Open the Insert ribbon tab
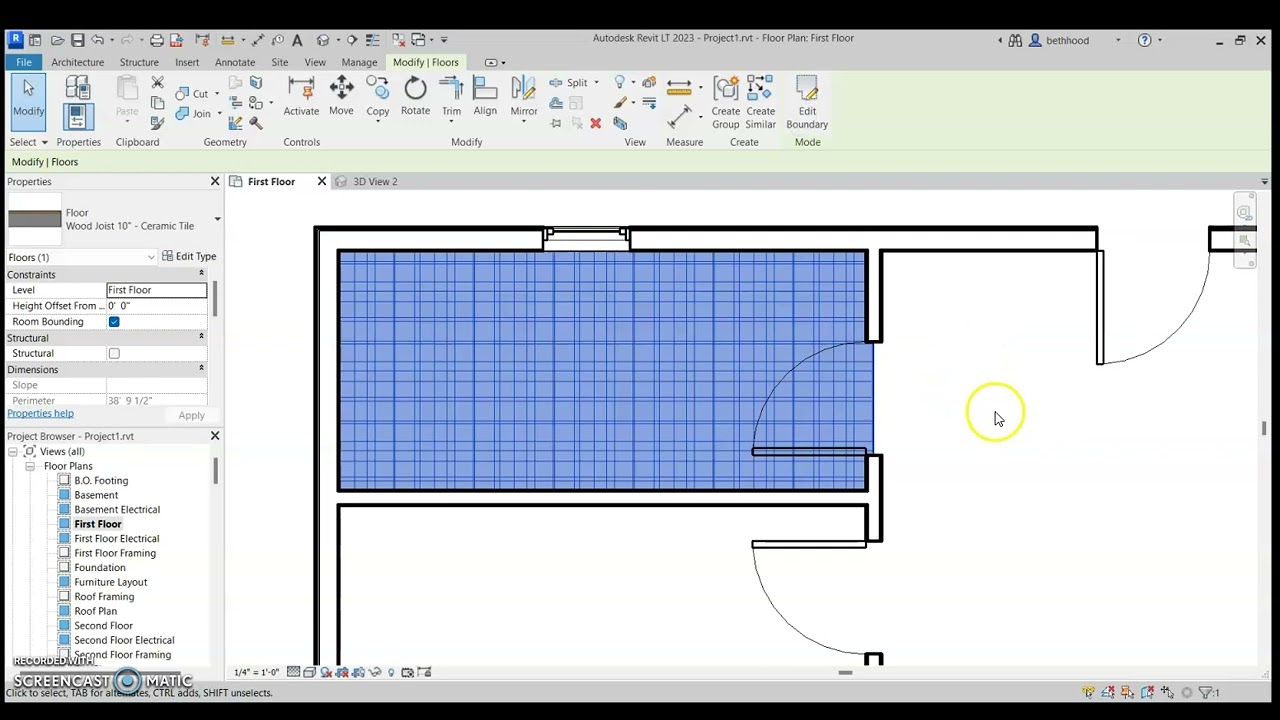This screenshot has width=1280, height=720. coord(187,62)
